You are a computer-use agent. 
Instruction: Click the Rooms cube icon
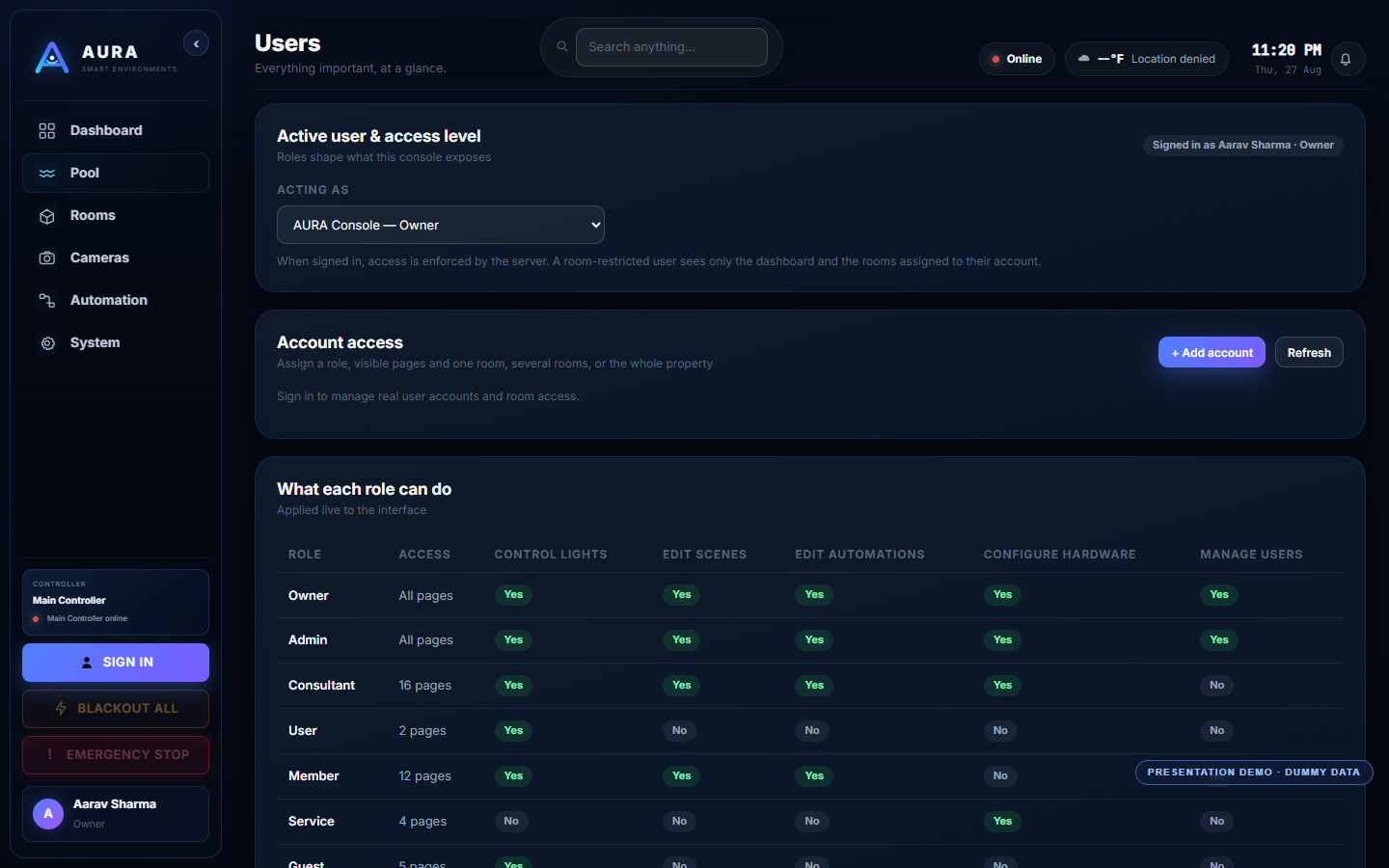click(47, 216)
